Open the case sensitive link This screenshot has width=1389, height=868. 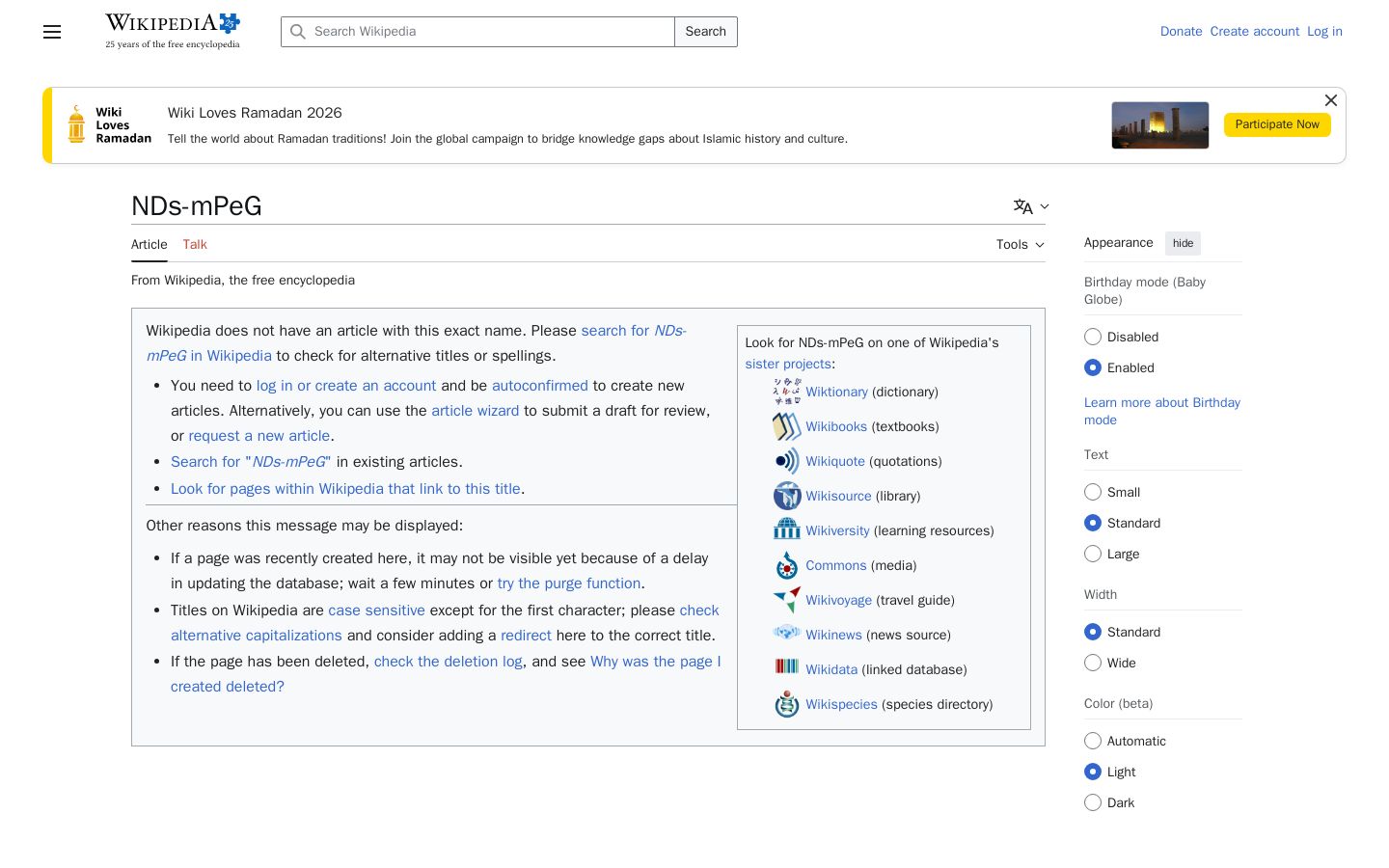point(376,610)
